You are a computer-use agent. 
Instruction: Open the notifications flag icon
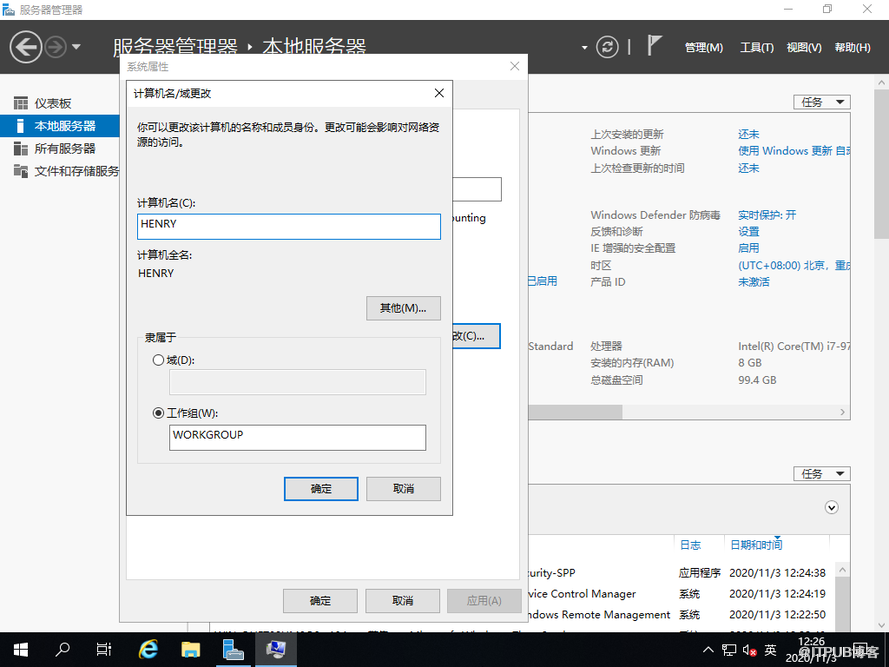(x=655, y=46)
